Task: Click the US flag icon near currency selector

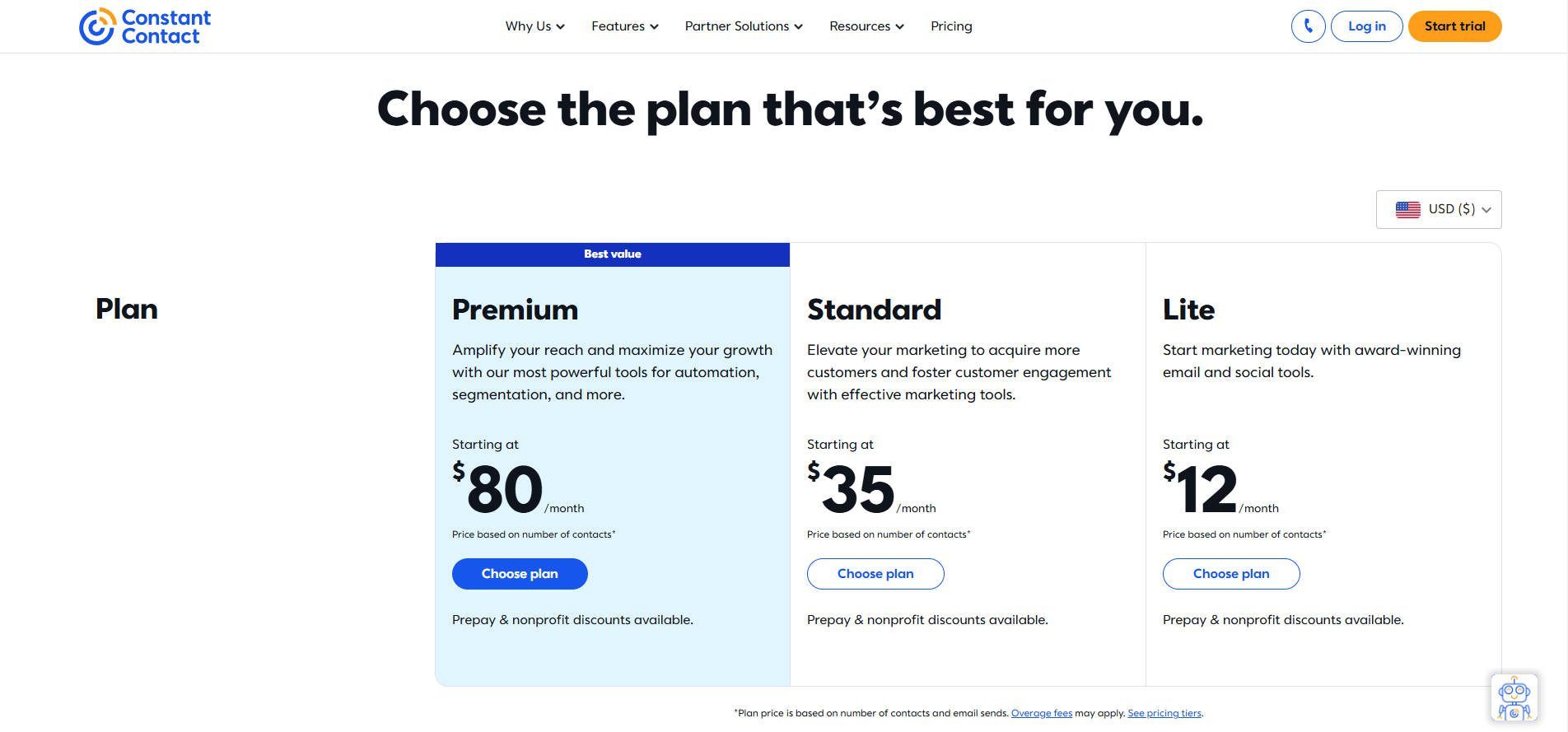Action: click(x=1407, y=209)
